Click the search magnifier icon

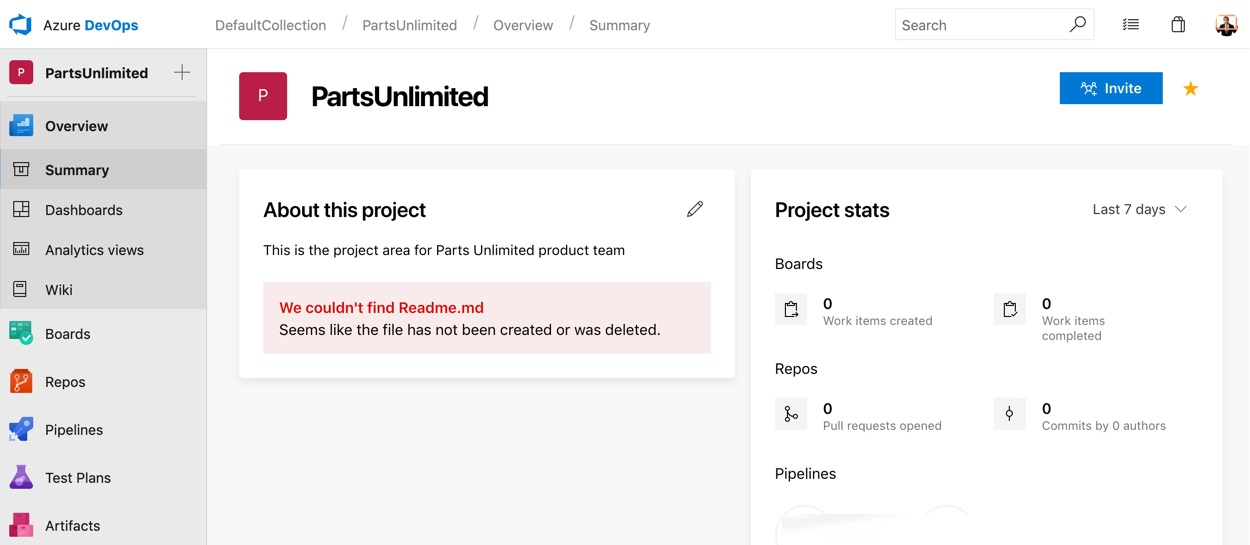click(x=1077, y=25)
